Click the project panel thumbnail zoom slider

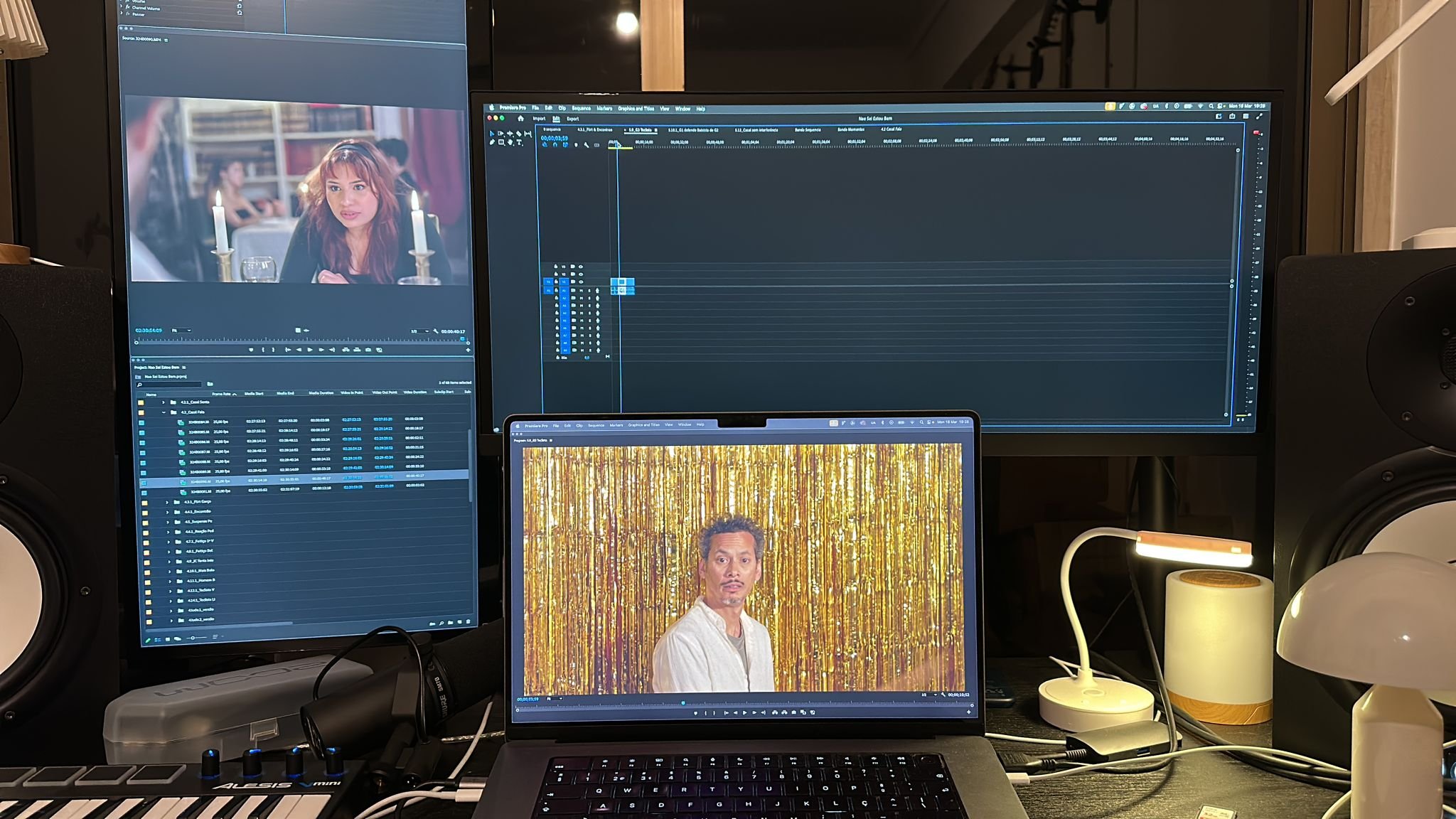tap(192, 638)
